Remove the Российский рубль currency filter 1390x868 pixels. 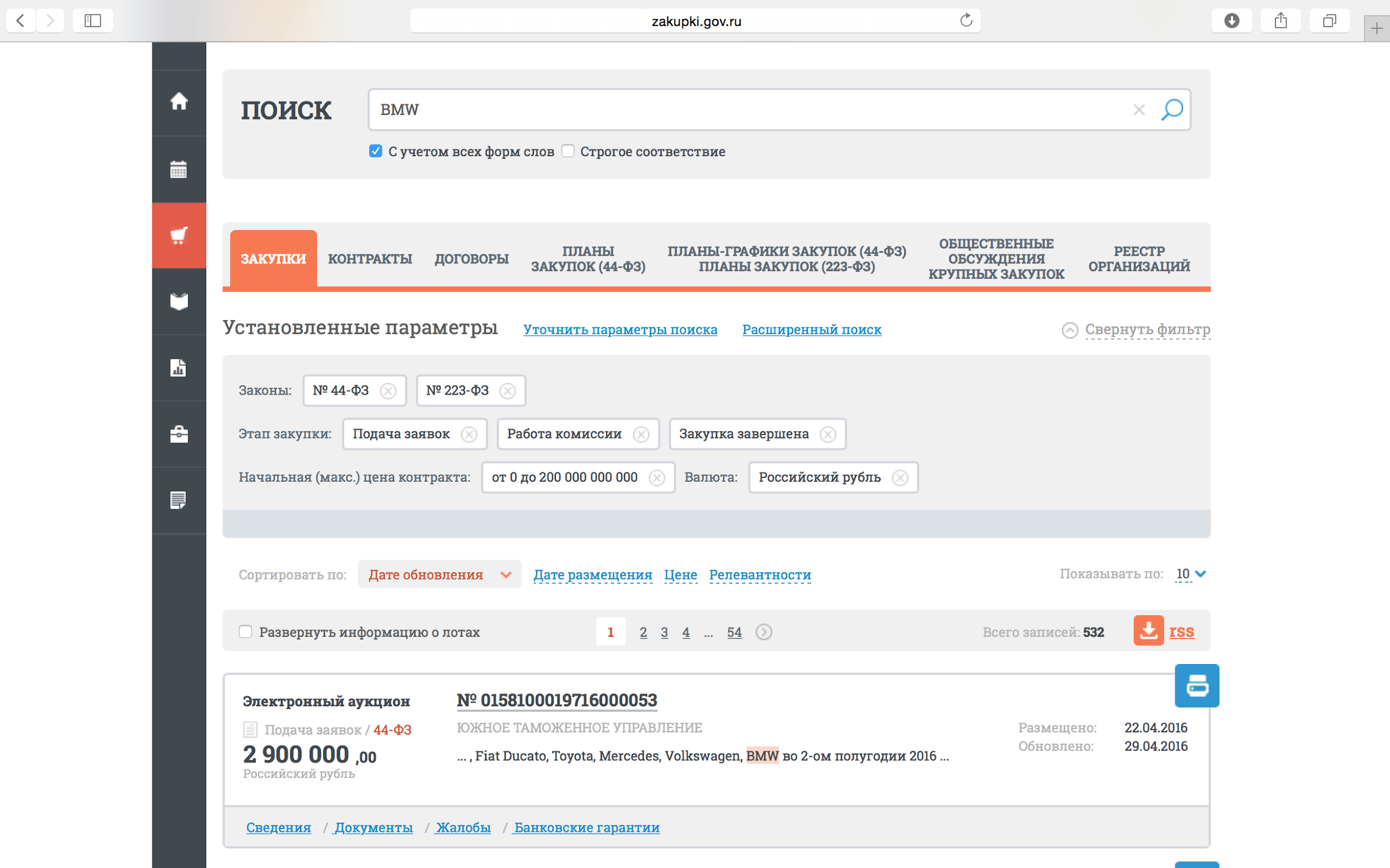pyautogui.click(x=900, y=478)
